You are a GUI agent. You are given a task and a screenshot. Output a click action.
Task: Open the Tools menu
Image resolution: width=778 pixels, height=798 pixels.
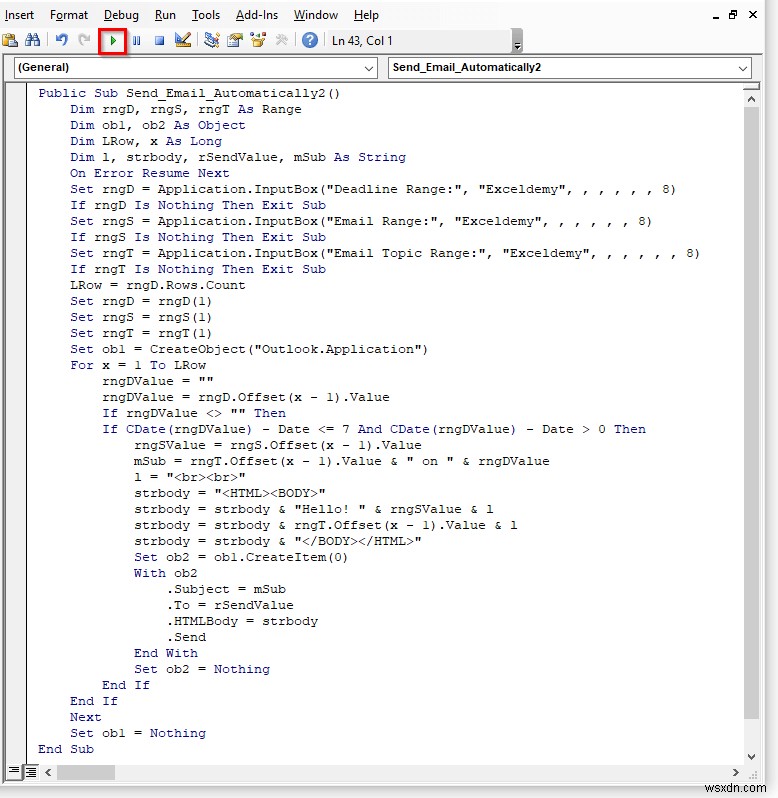(x=206, y=15)
